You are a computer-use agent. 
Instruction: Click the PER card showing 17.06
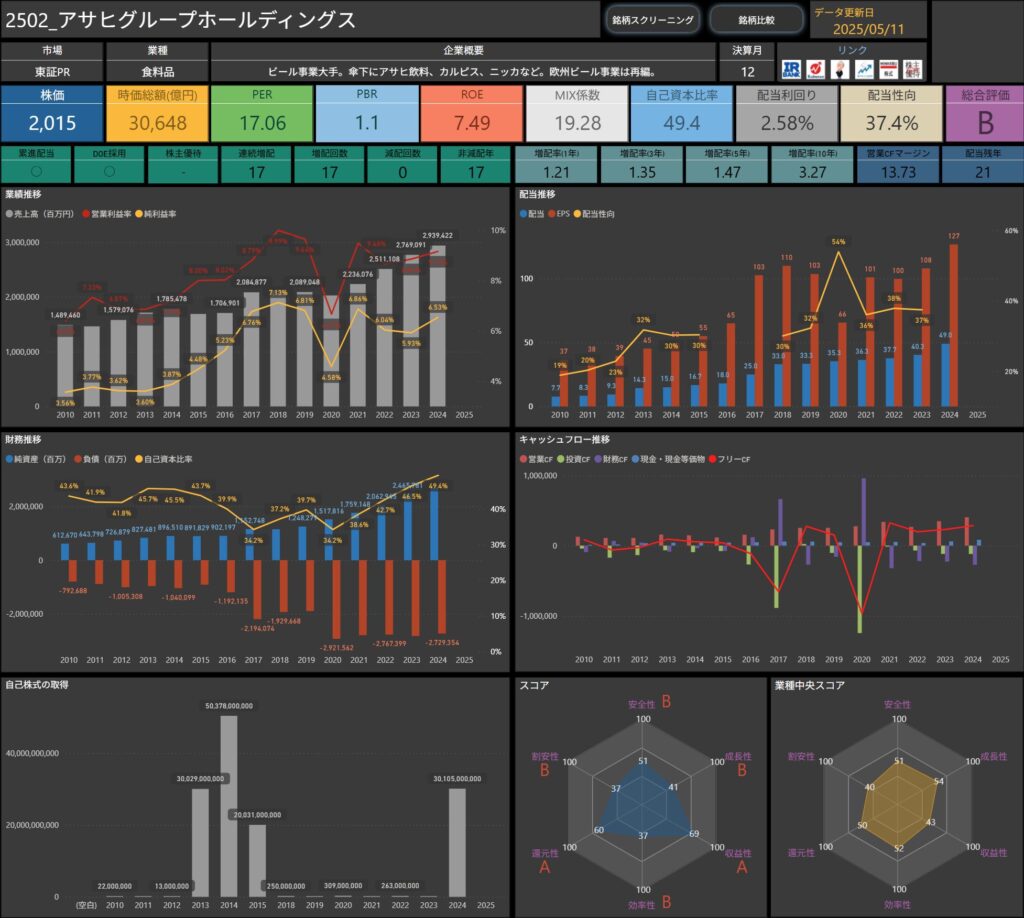pyautogui.click(x=262, y=114)
